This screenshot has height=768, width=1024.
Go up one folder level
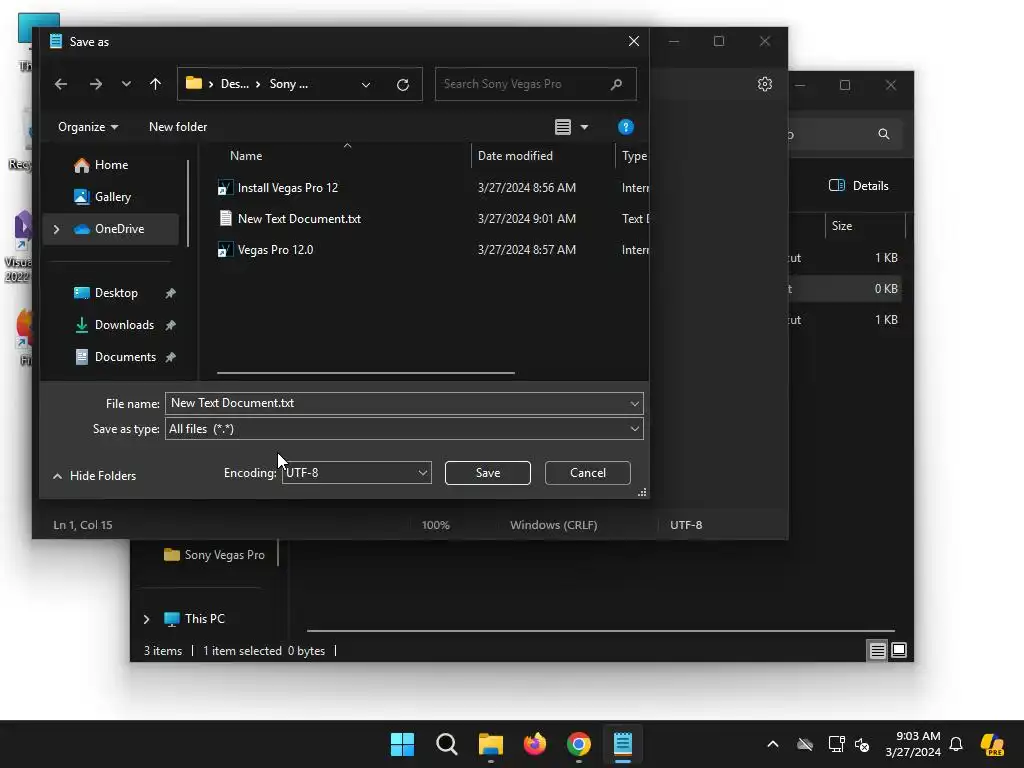click(x=155, y=84)
